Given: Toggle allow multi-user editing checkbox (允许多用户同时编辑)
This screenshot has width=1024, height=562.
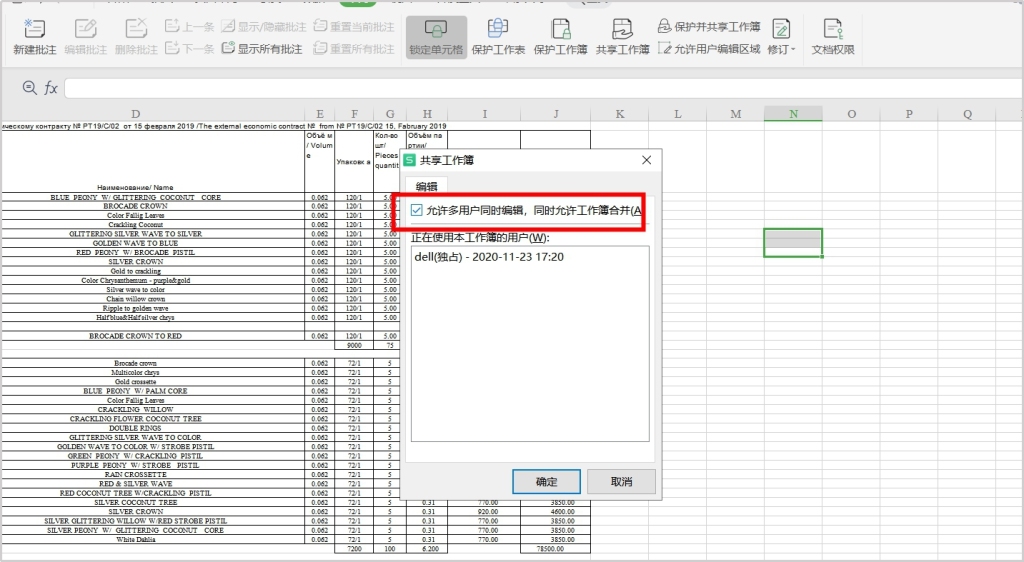Looking at the screenshot, I should point(417,210).
